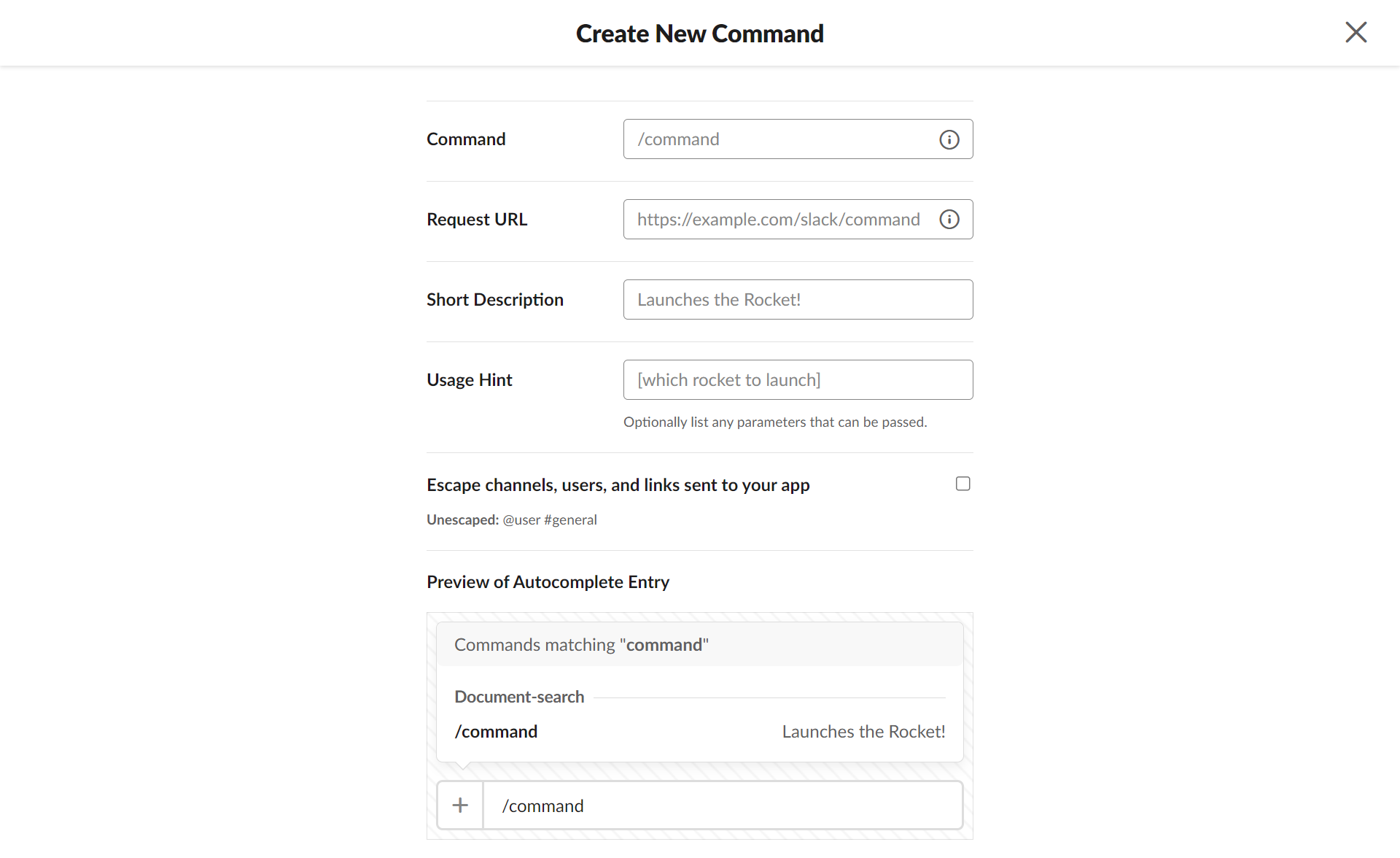Select the Short Description text box
Image resolution: width=1400 pixels, height=858 pixels.
798,300
